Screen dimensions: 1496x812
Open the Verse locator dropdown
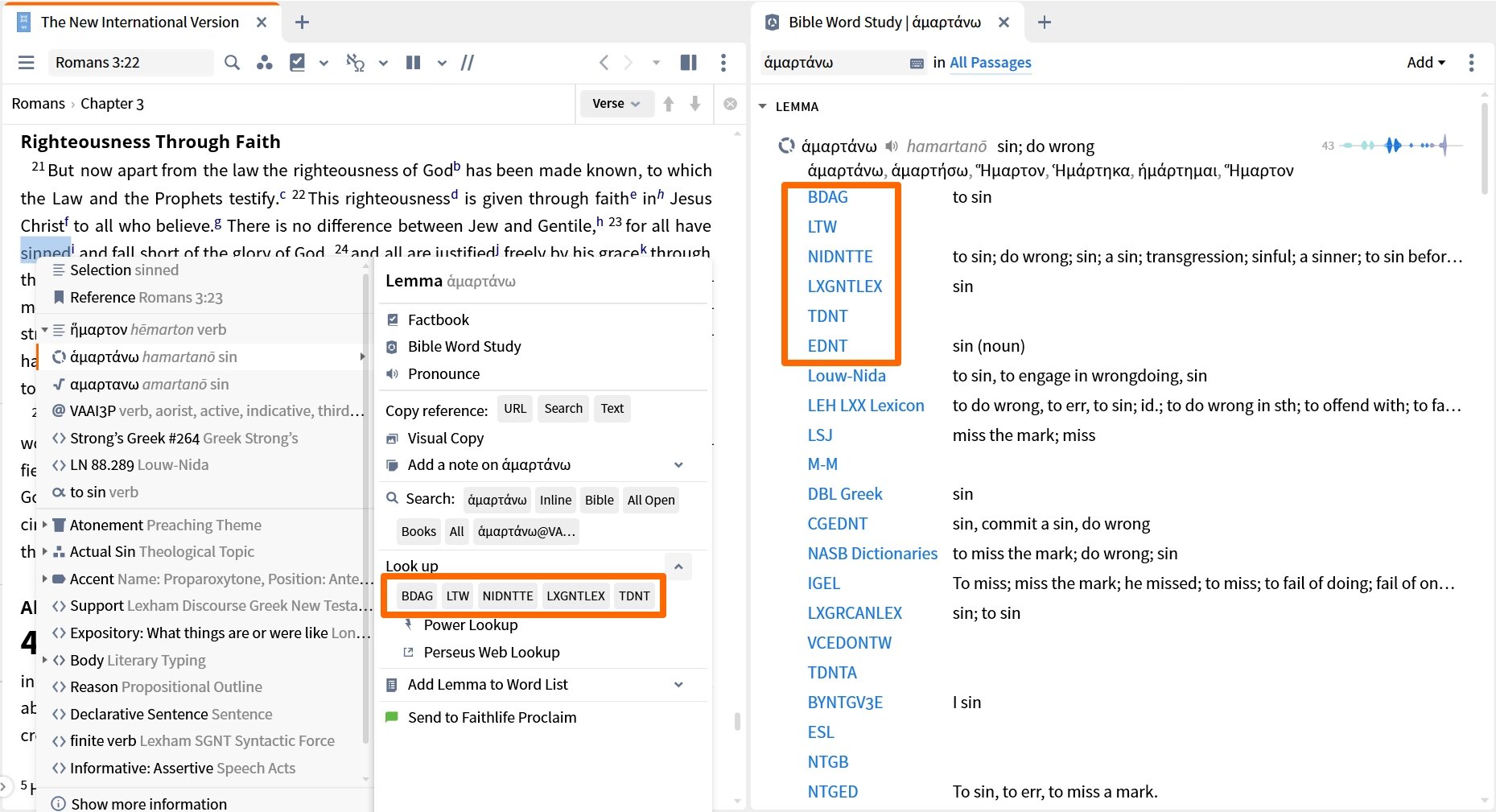[616, 104]
